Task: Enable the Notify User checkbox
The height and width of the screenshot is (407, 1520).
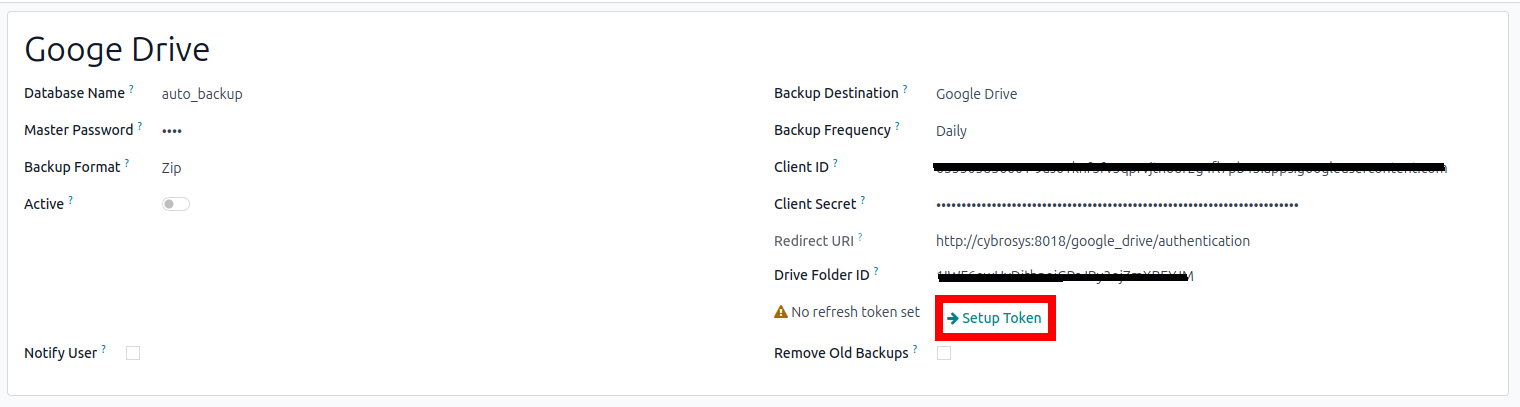Action: point(133,353)
